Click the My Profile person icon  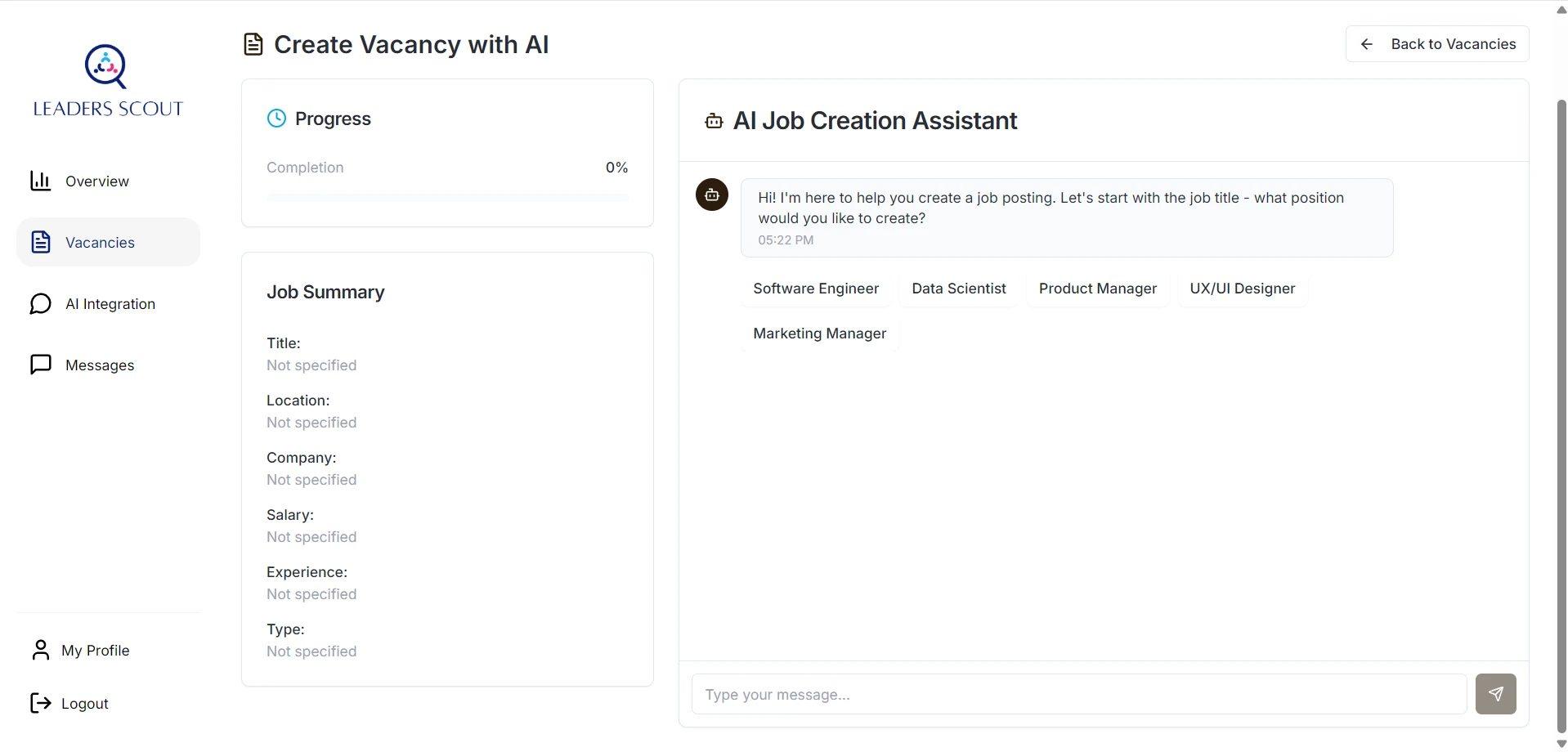click(40, 650)
